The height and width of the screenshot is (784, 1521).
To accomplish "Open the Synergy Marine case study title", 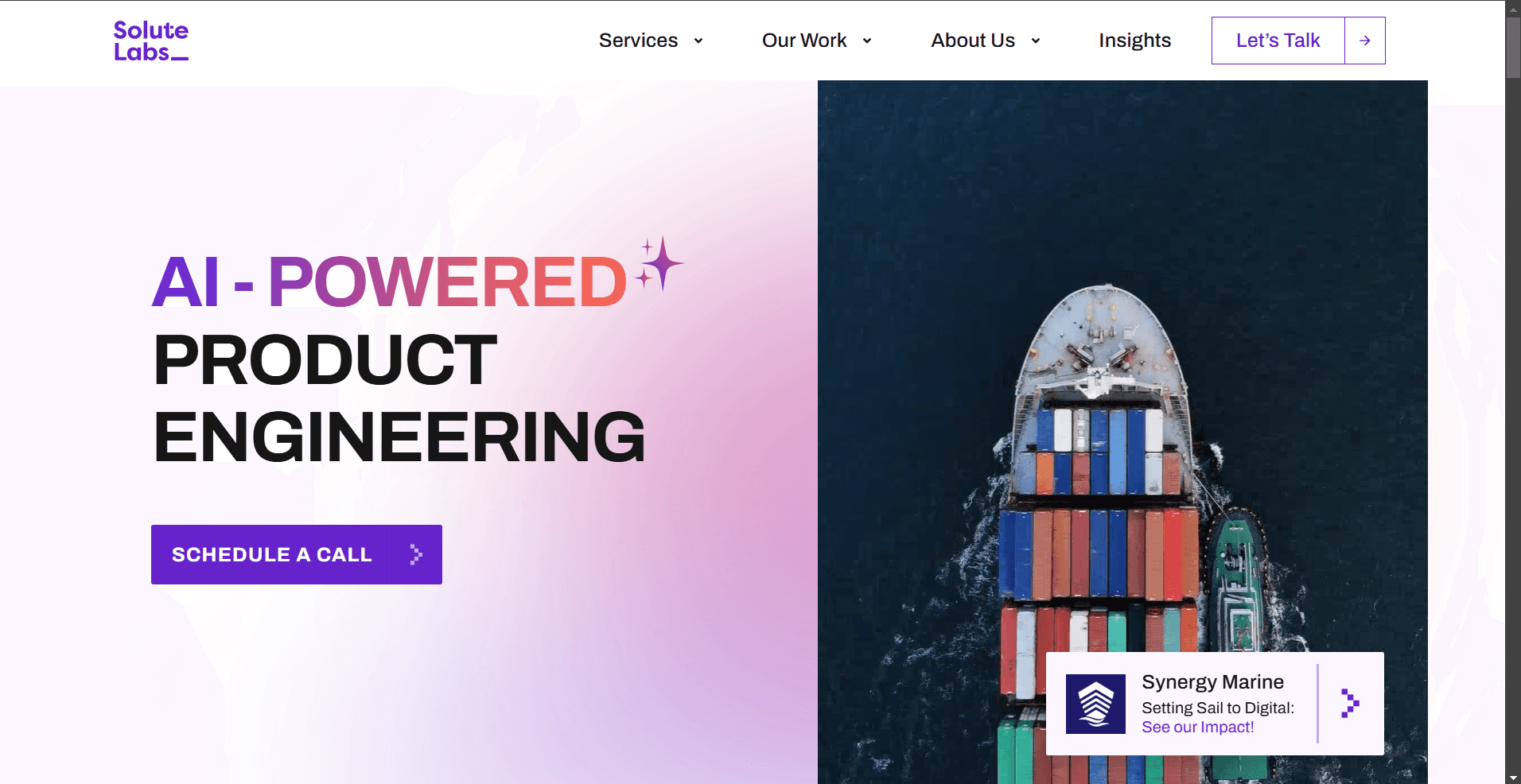I will point(1212,682).
